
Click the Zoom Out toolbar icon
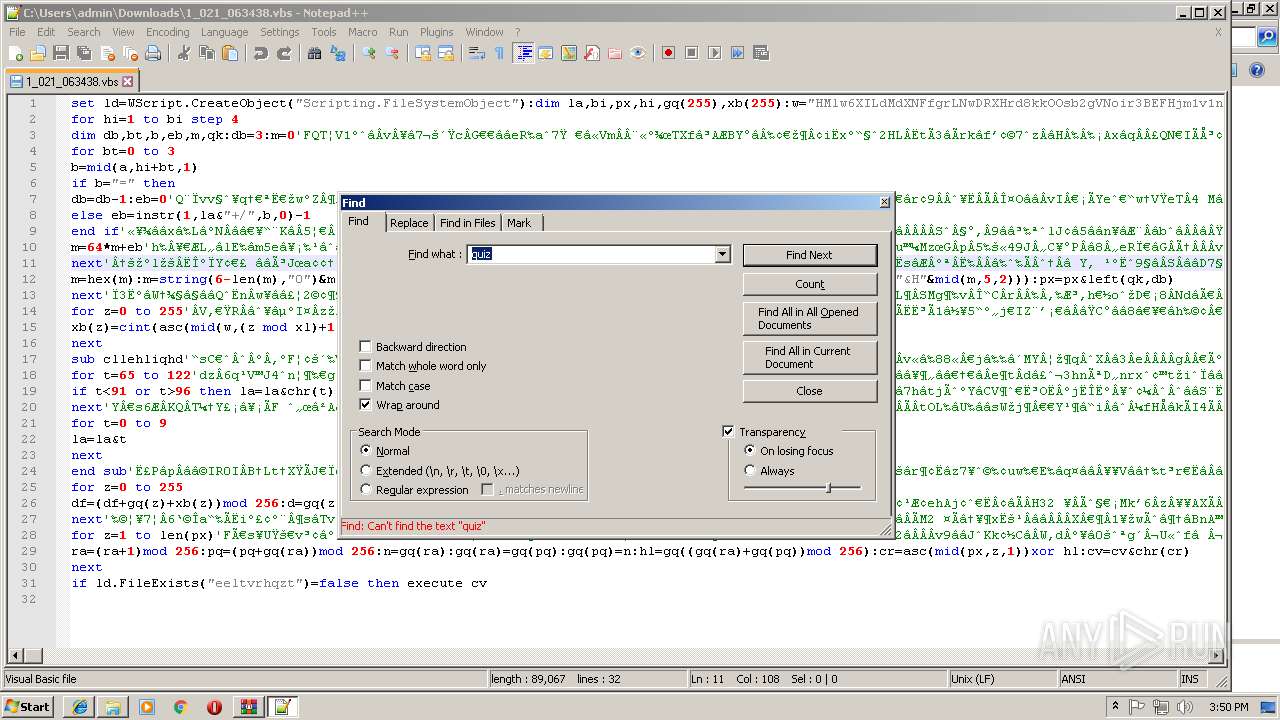(392, 53)
